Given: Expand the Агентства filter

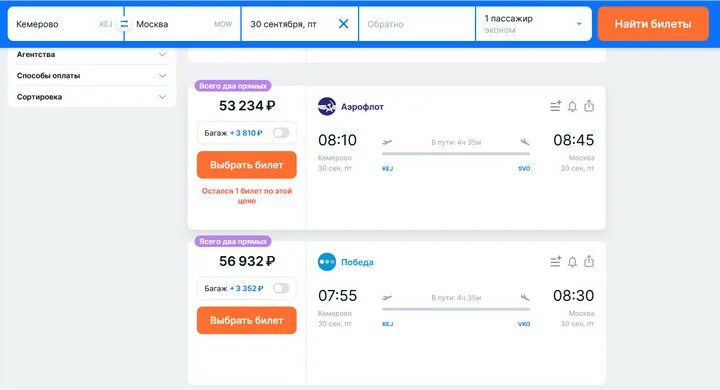Looking at the screenshot, I should (x=91, y=54).
